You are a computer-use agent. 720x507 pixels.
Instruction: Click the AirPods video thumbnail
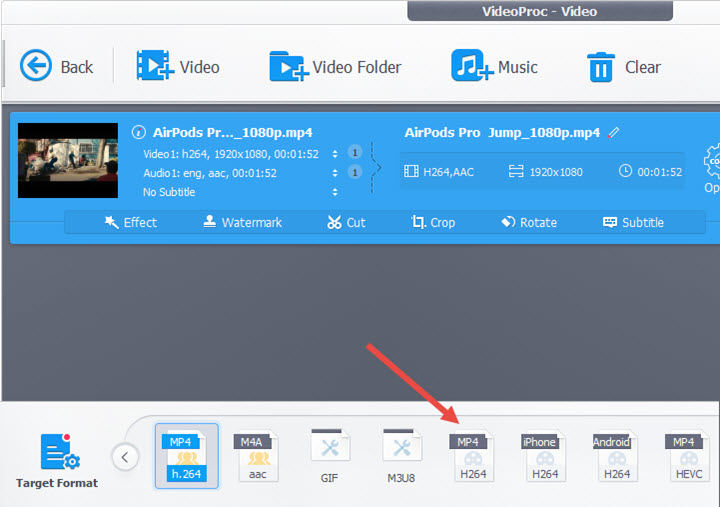pyautogui.click(x=68, y=160)
